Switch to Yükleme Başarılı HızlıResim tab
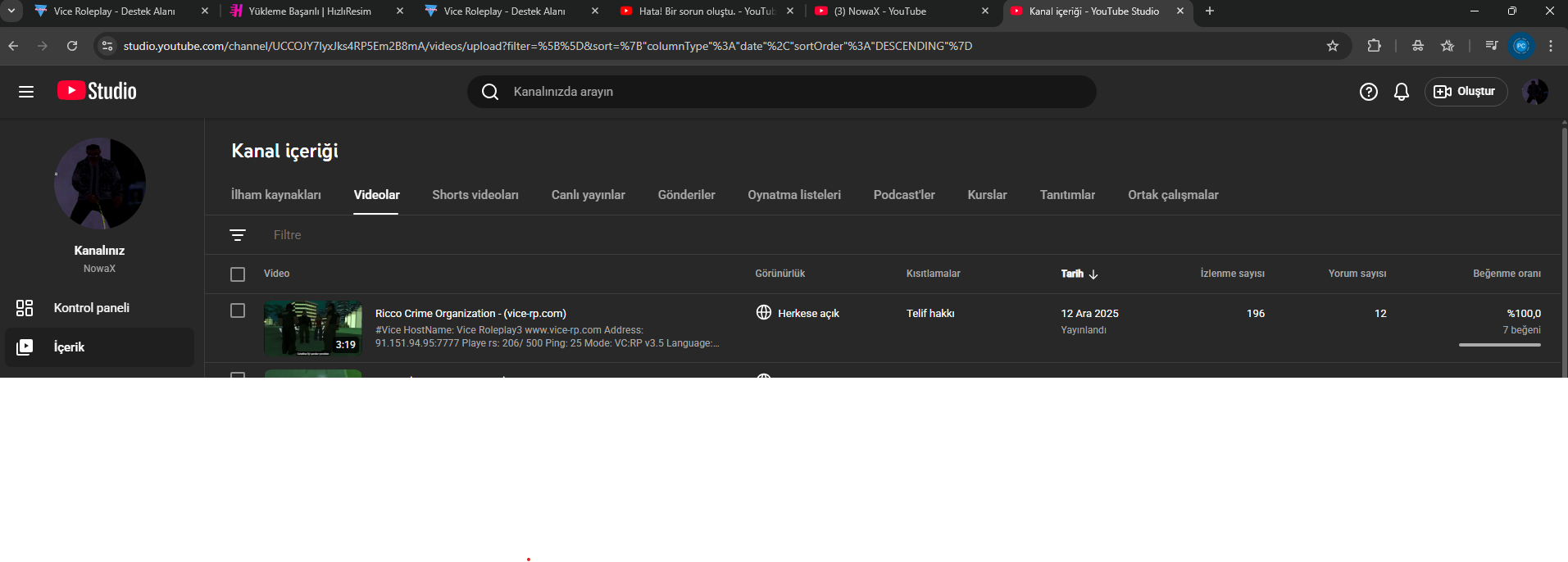This screenshot has height=562, width=1568. (310, 11)
